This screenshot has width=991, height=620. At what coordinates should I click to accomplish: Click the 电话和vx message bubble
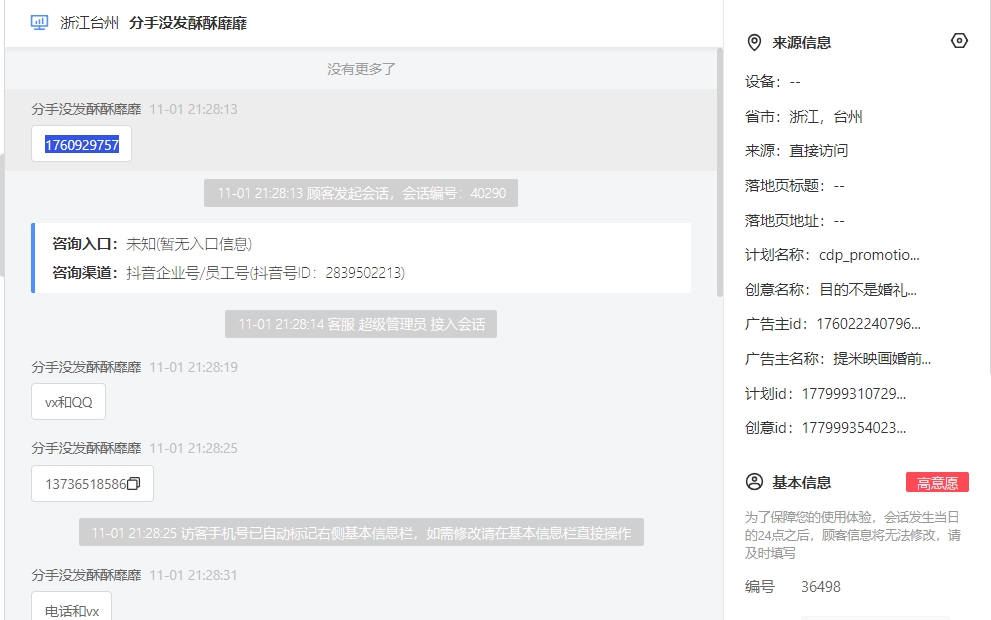click(x=71, y=607)
